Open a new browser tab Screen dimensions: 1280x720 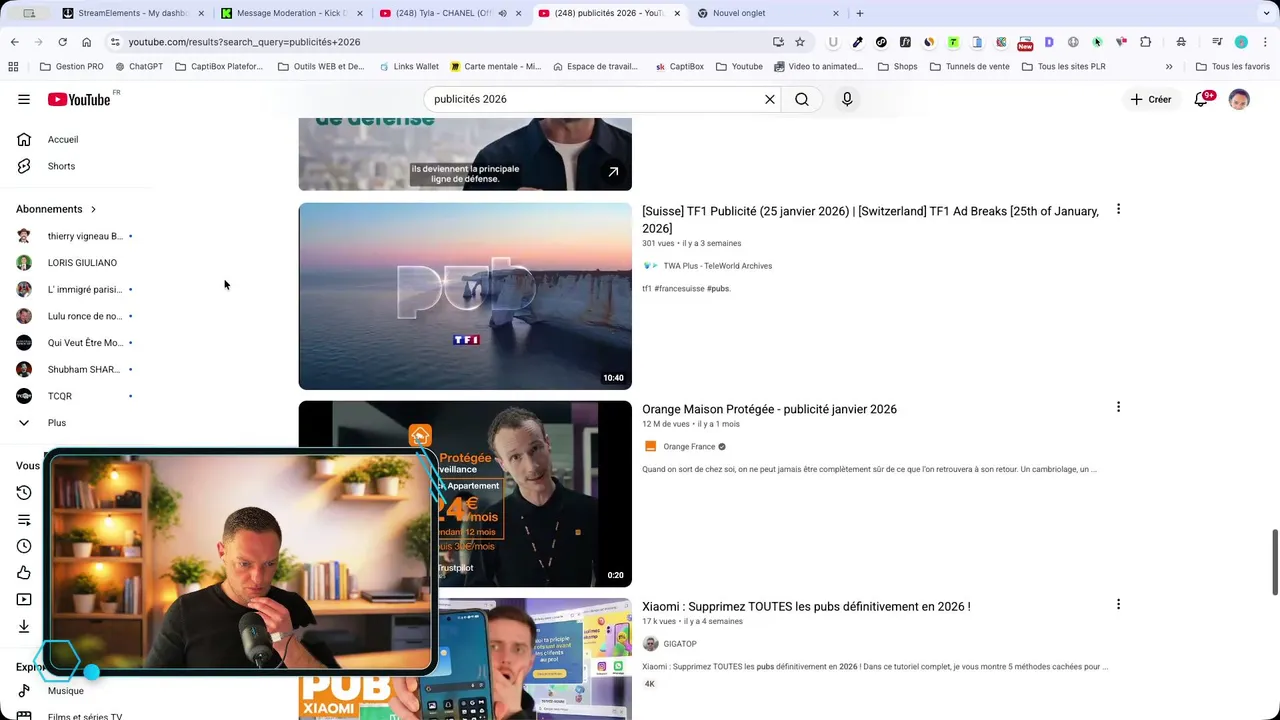tap(860, 13)
